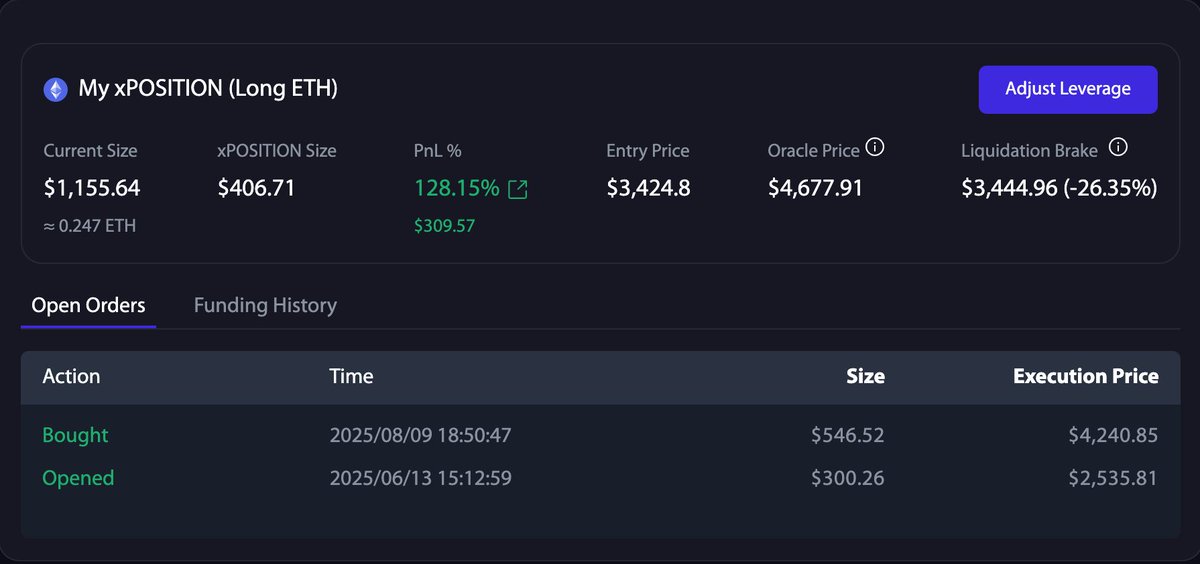Click the $1,155.64 current size value
1200x564 pixels.
(92, 188)
